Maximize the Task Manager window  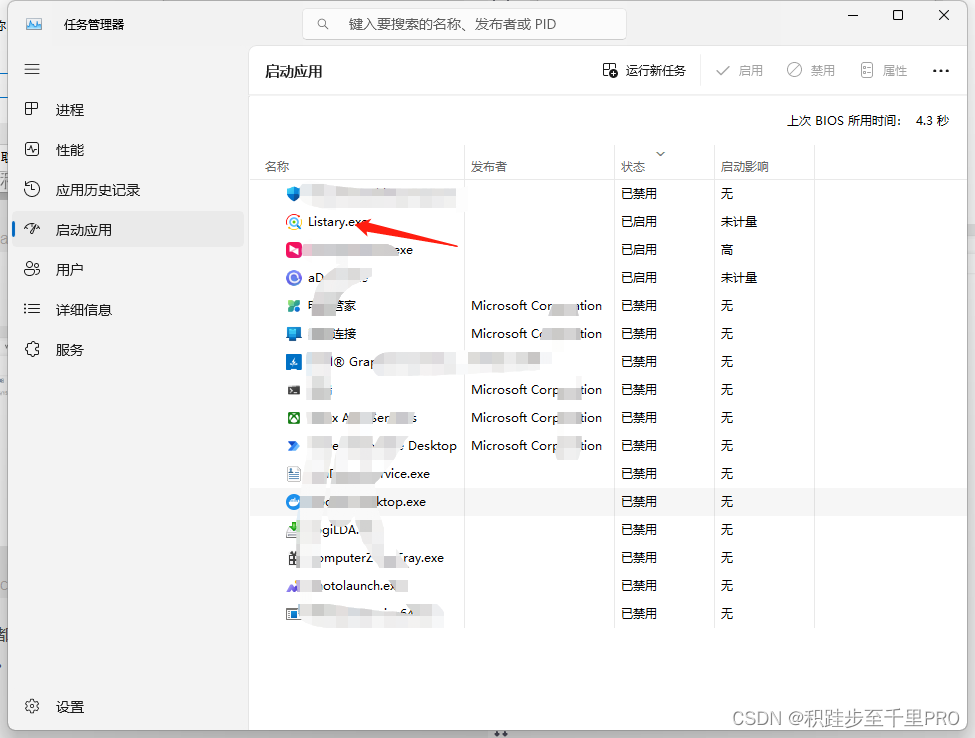coord(898,16)
